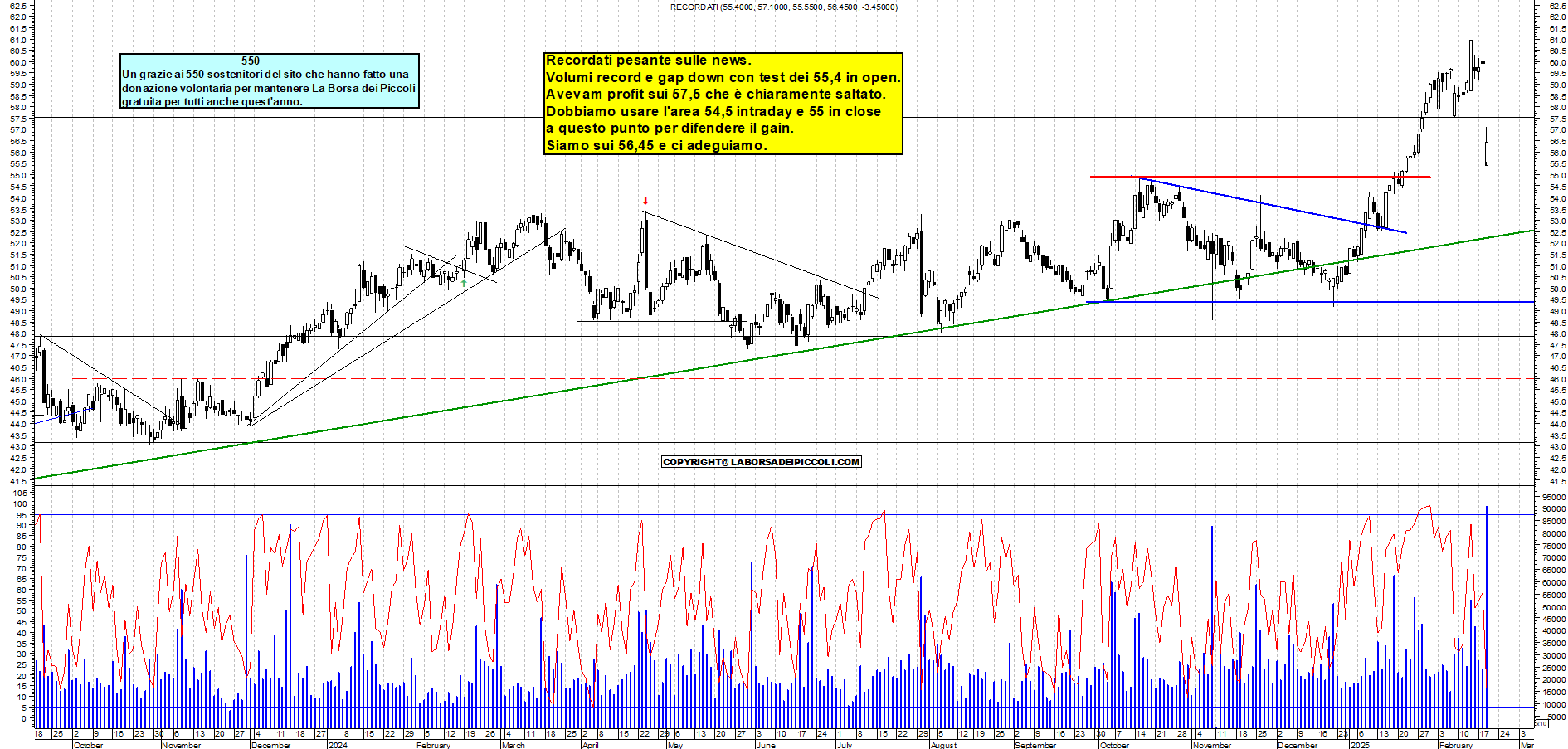Click line 'a questo punto per difendere il gain.'
The height and width of the screenshot is (749, 1568).
(x=670, y=128)
